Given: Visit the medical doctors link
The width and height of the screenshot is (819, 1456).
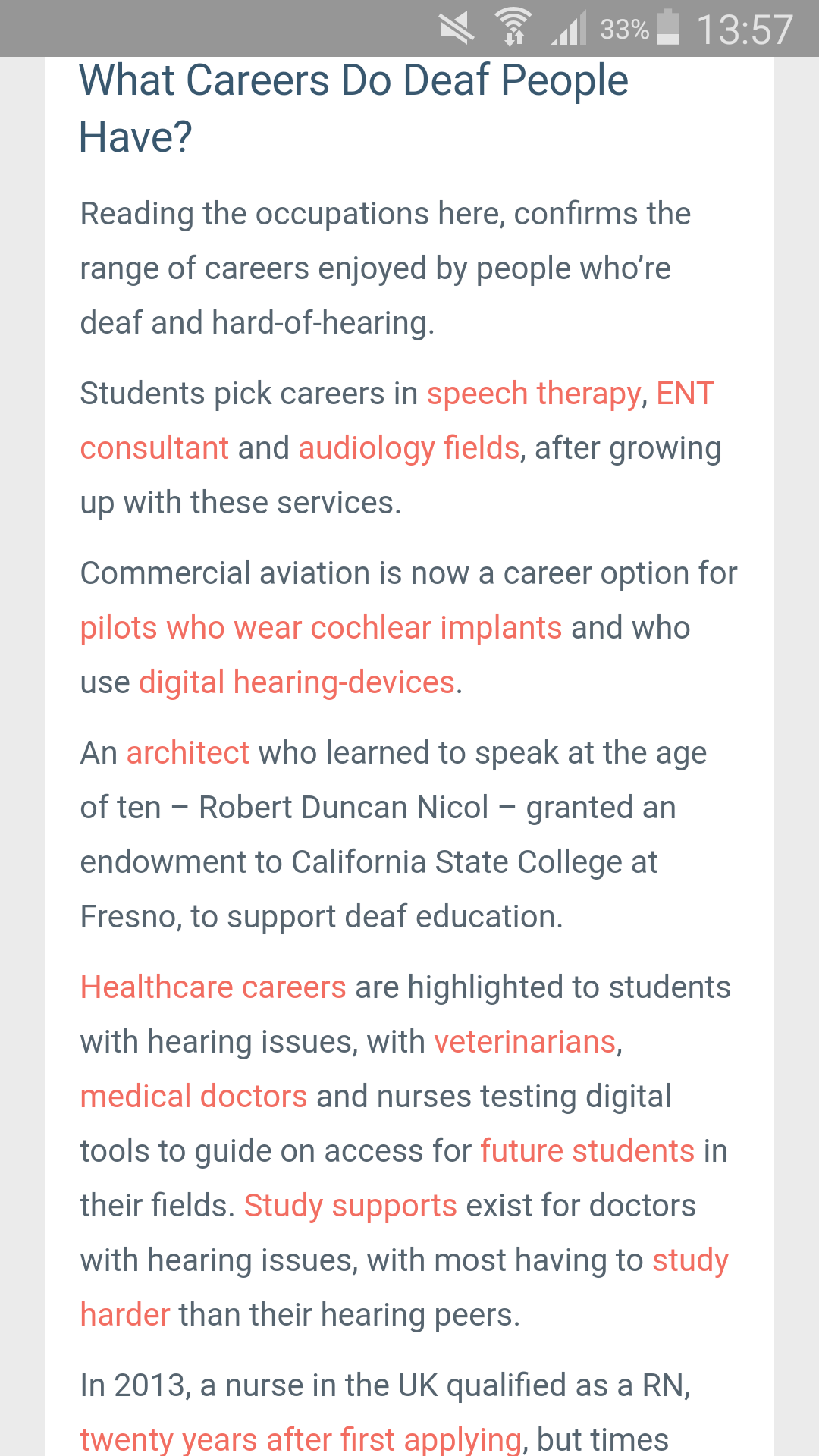Looking at the screenshot, I should [193, 1097].
